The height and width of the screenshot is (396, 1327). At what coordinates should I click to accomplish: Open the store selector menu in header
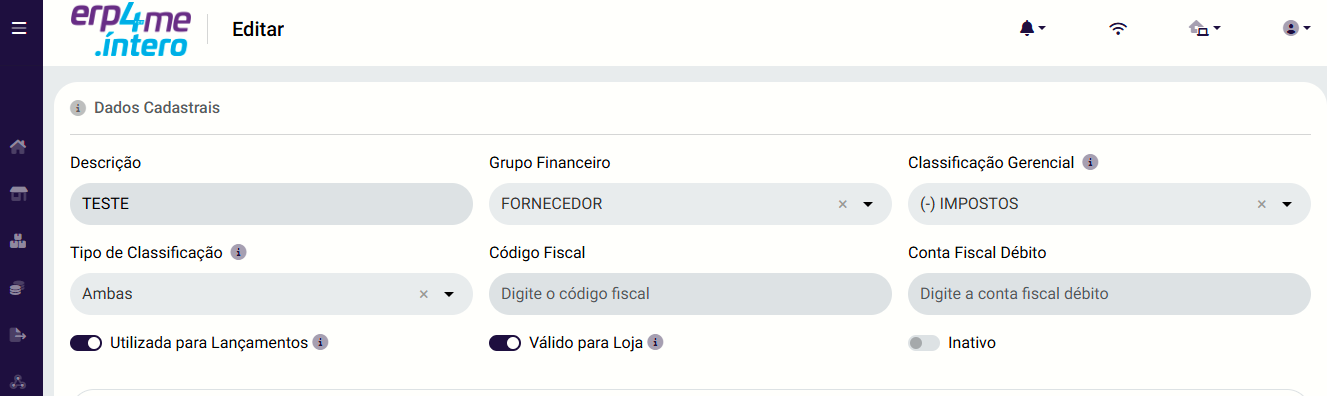point(1204,29)
